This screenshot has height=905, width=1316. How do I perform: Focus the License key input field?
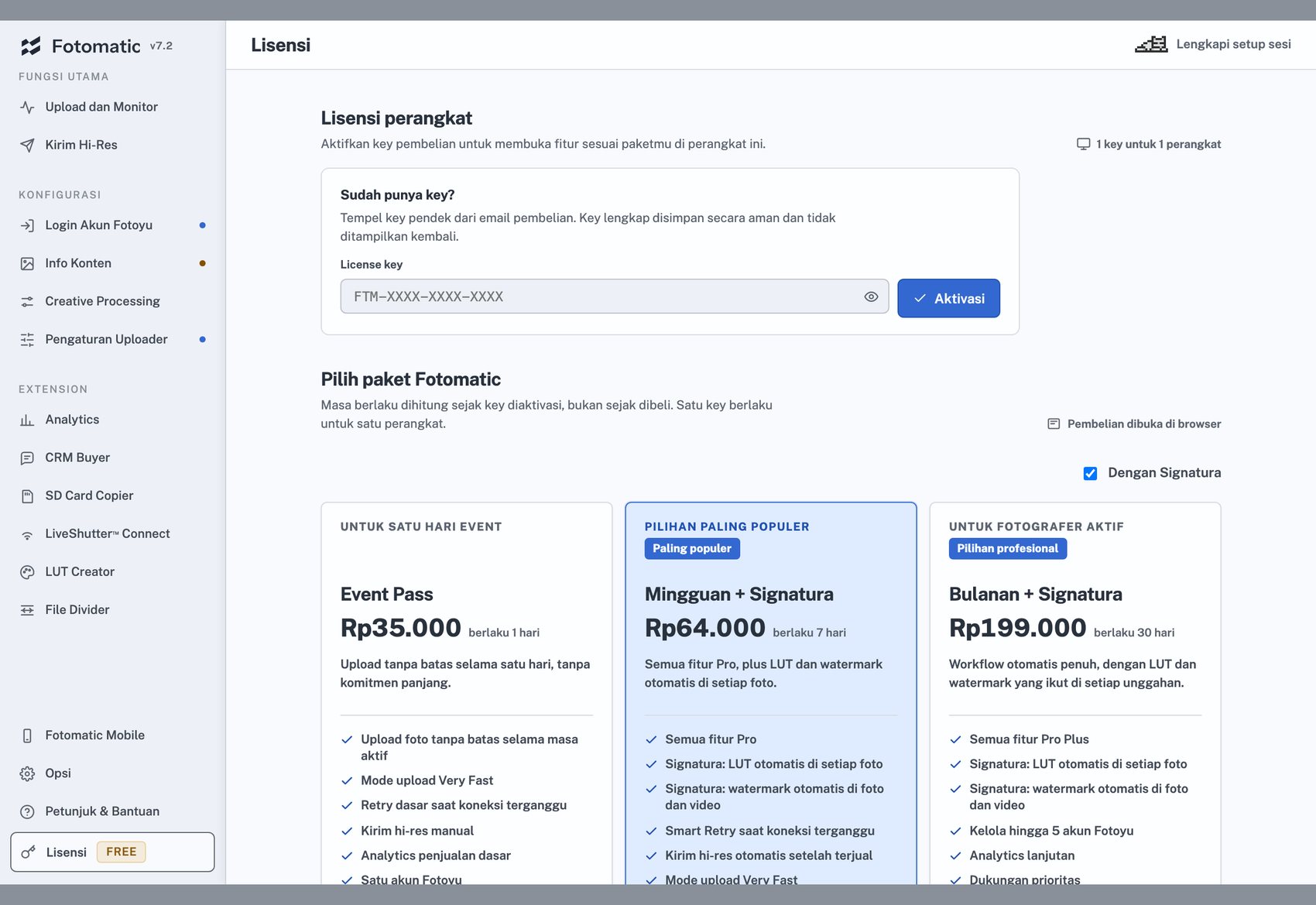[x=615, y=297]
